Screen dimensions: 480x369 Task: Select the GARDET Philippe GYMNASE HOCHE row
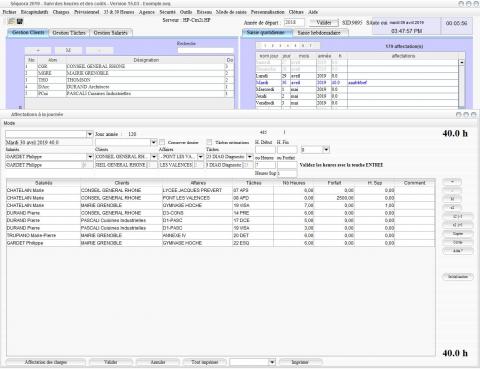220,243
